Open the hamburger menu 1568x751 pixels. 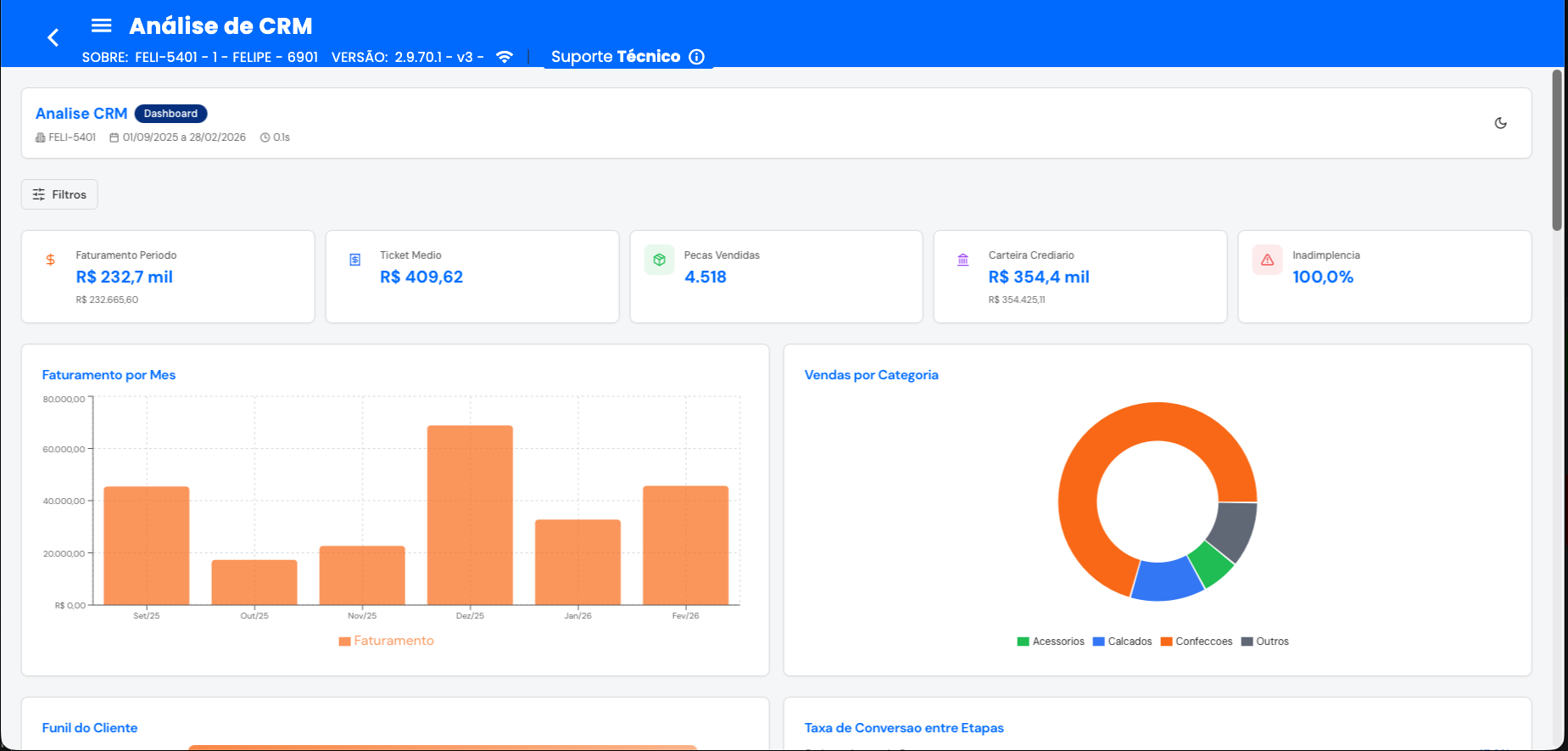[x=101, y=25]
